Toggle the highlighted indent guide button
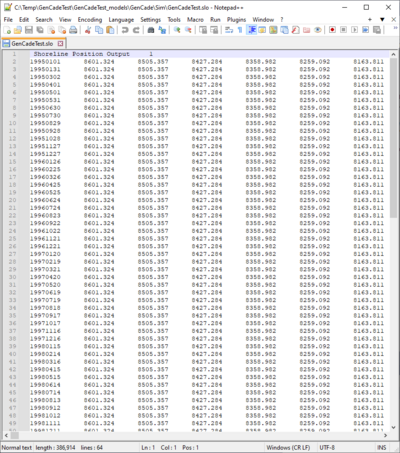 (251, 30)
